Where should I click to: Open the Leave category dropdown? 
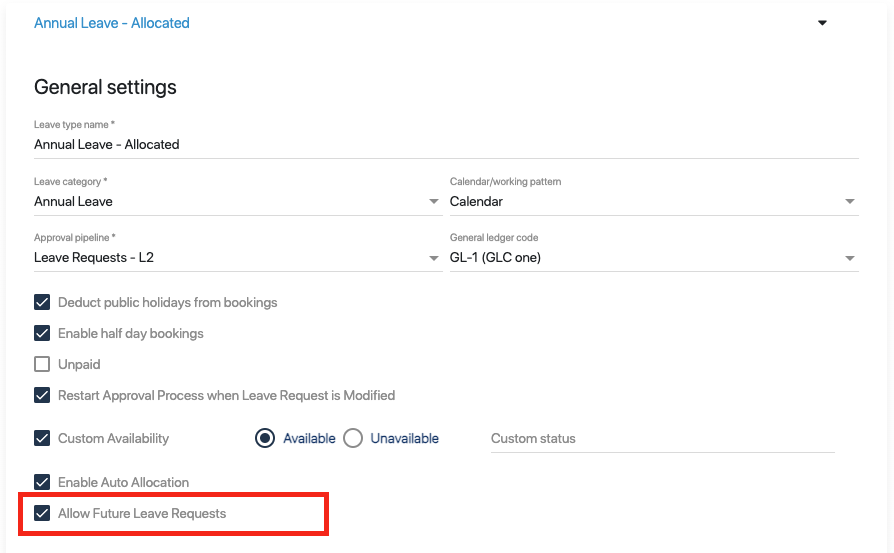[238, 201]
